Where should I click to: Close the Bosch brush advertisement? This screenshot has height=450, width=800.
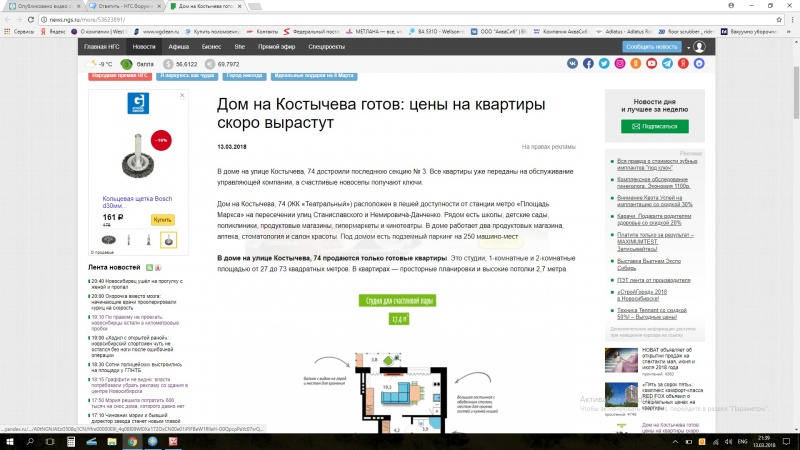pos(182,95)
